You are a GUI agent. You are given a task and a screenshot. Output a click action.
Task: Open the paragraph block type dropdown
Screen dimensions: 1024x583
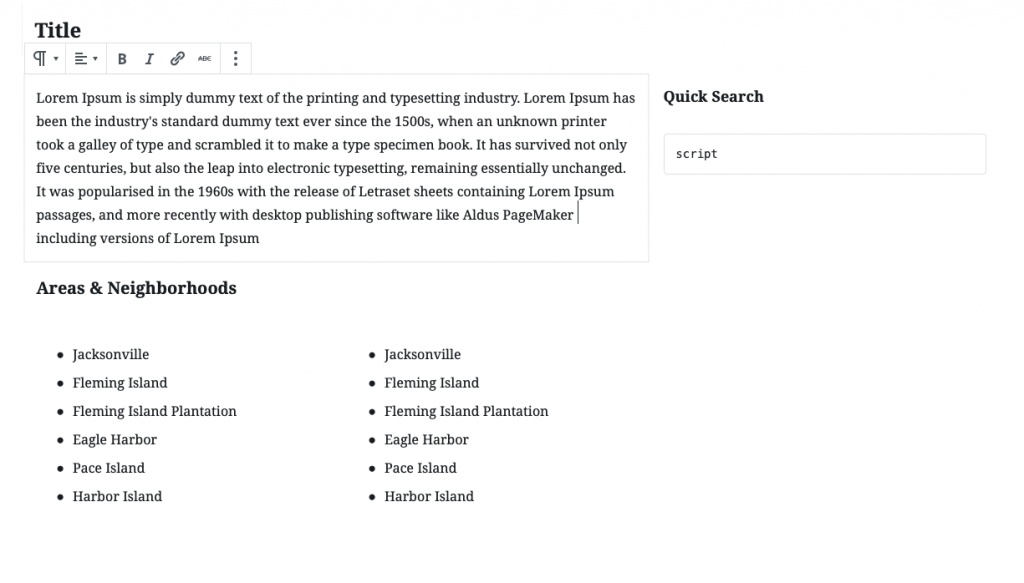[46, 59]
